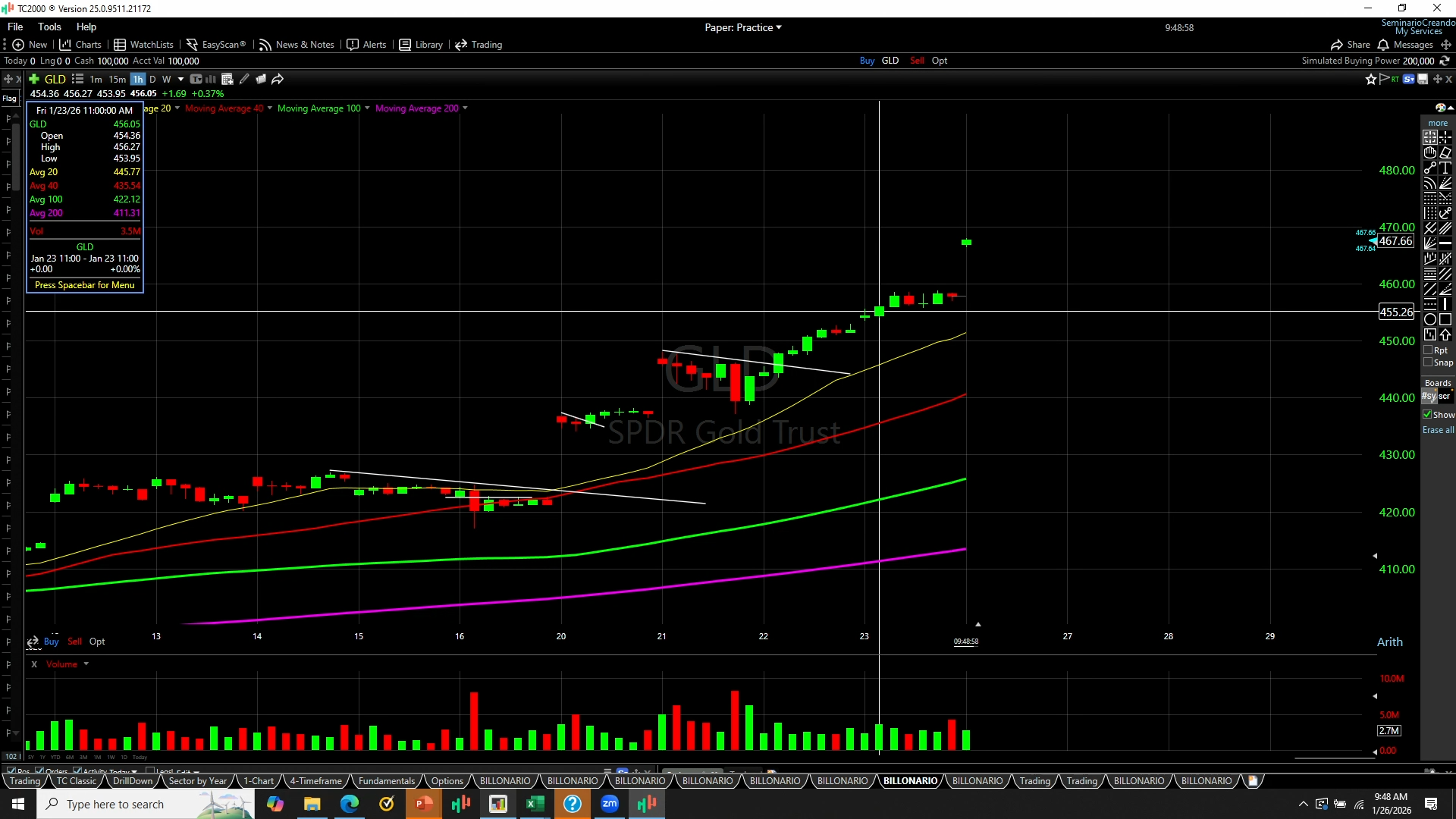The image size is (1456, 819).
Task: Select the eraser drawing tool
Action: coord(1445,152)
